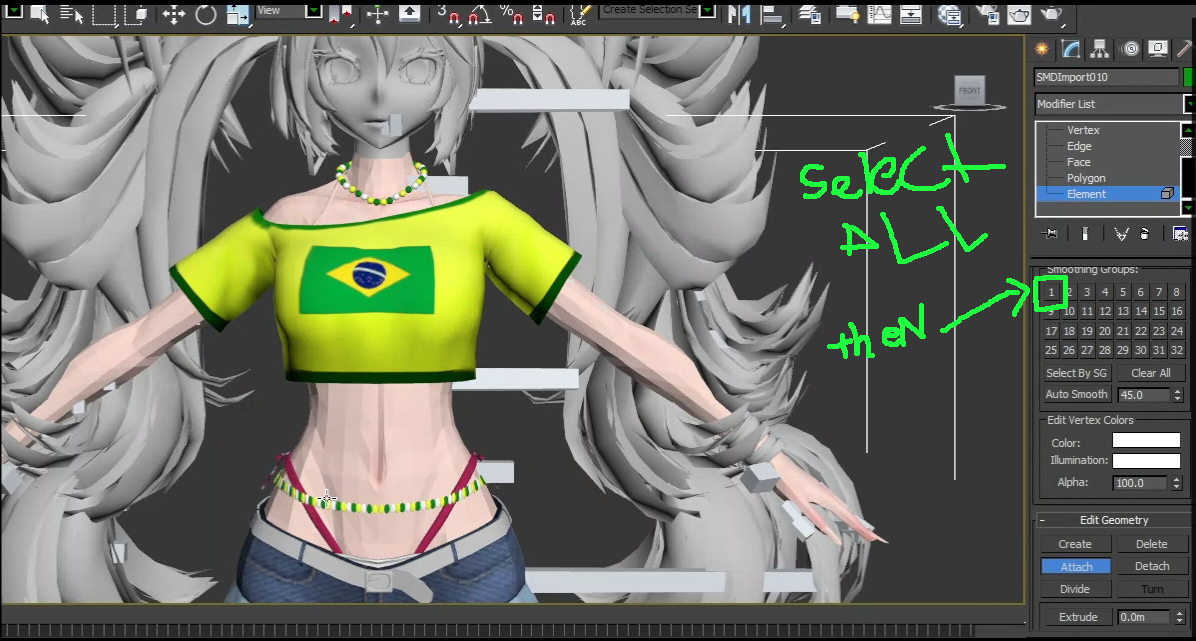Assign smoothing group 32
1196x641 pixels.
1176,351
